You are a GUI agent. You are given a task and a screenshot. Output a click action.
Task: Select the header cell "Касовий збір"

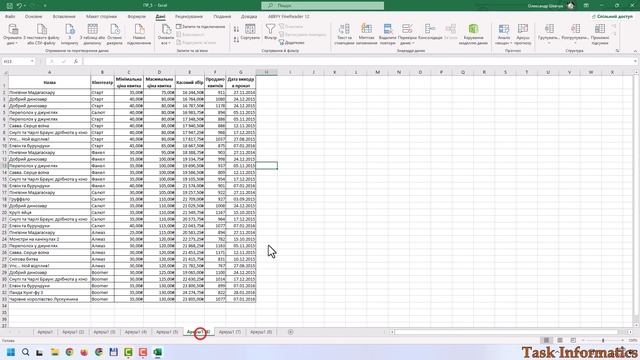(190, 82)
